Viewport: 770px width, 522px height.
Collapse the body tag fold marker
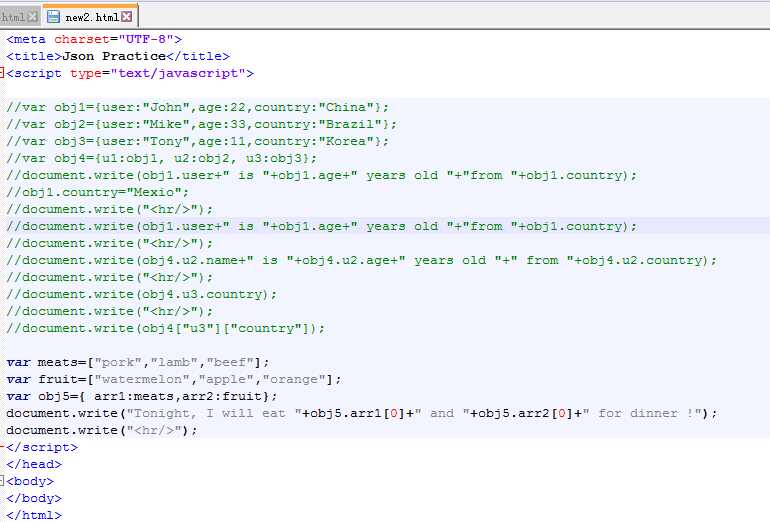coord(2,481)
